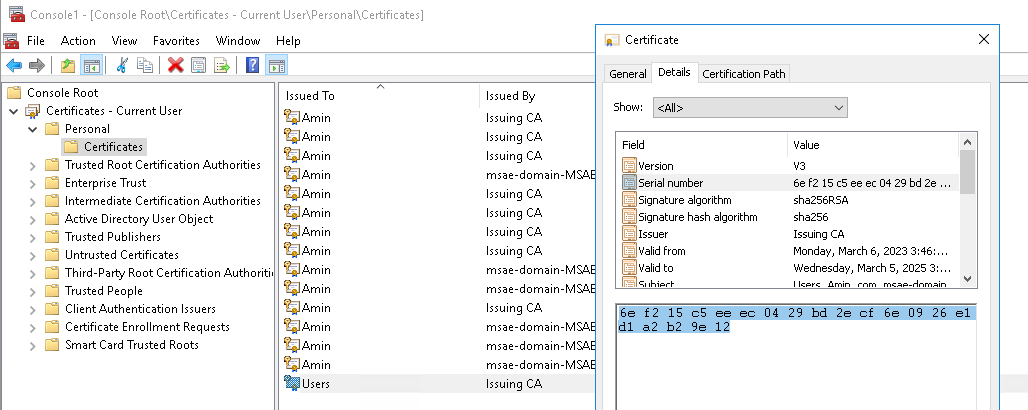Open the Action menu

(x=78, y=41)
